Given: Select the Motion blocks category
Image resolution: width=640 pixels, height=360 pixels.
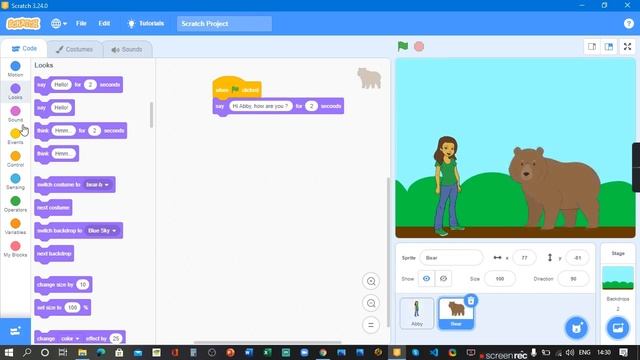Looking at the screenshot, I should click(16, 69).
